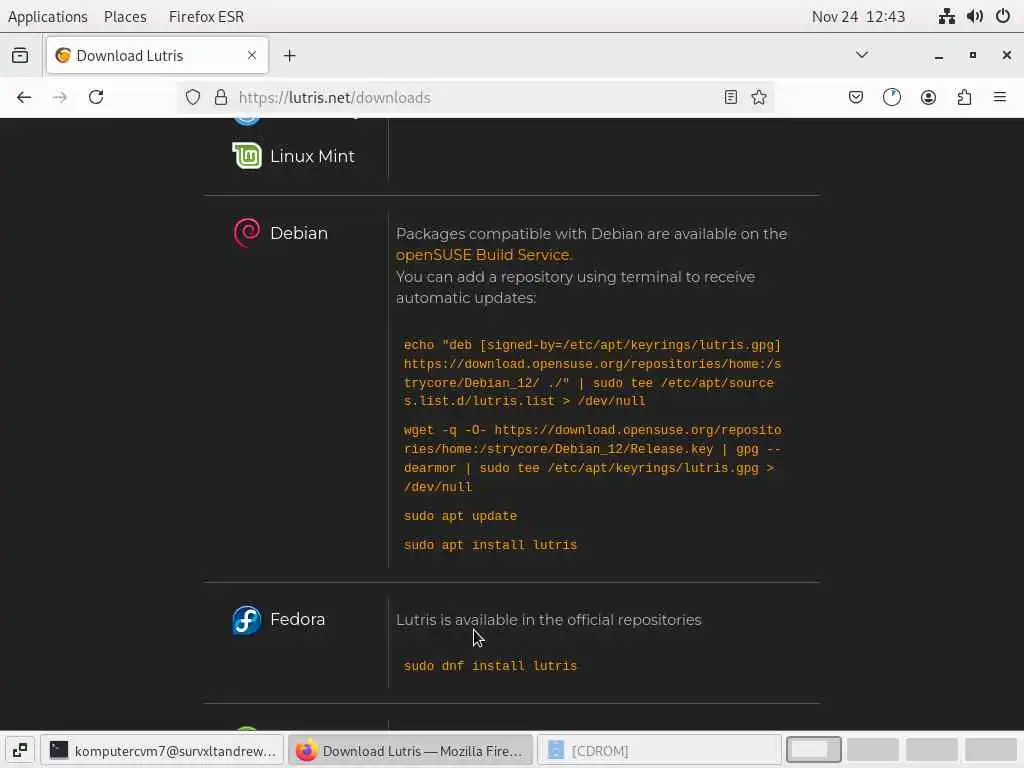Viewport: 1024px width, 768px height.
Task: Open the Firefox account icon
Action: [928, 97]
